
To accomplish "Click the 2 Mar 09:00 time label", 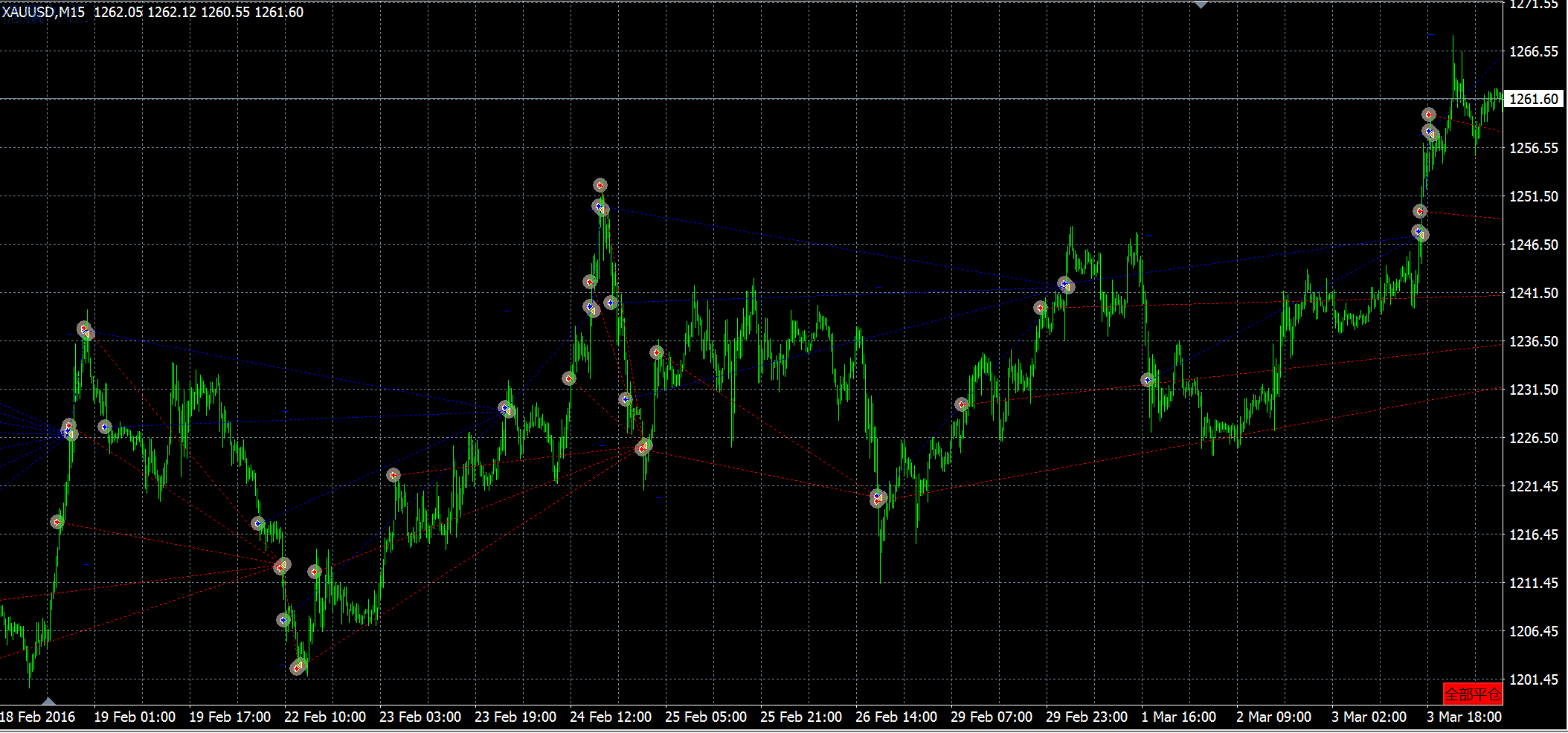I will pyautogui.click(x=1274, y=717).
